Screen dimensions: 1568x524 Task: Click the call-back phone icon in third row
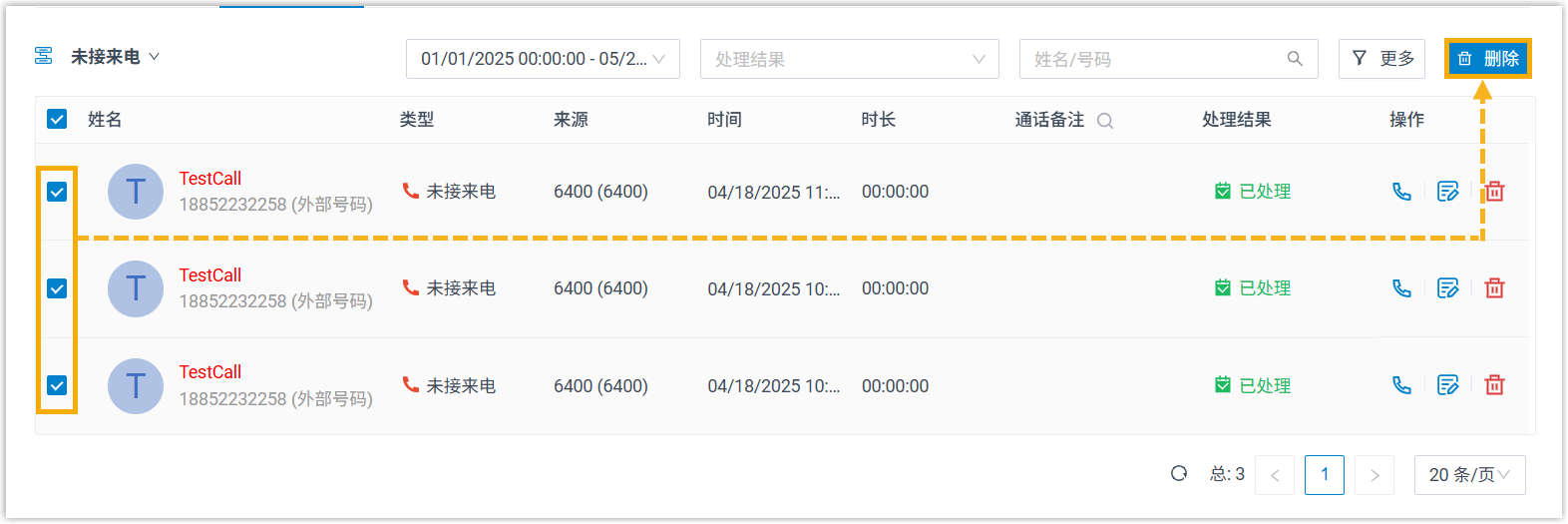coord(1401,385)
